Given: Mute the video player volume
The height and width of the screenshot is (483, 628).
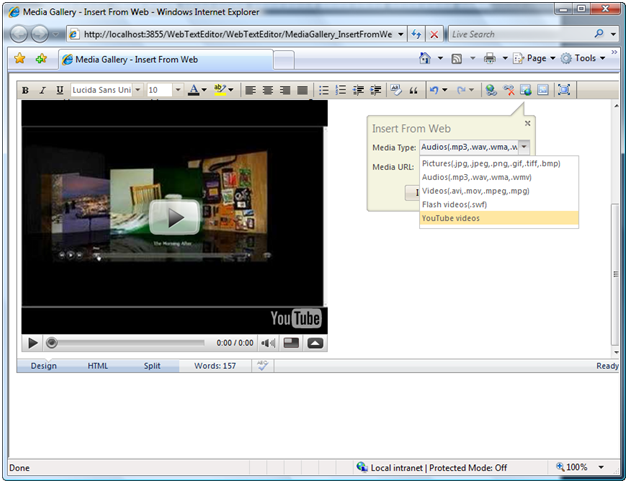Looking at the screenshot, I should click(x=268, y=343).
